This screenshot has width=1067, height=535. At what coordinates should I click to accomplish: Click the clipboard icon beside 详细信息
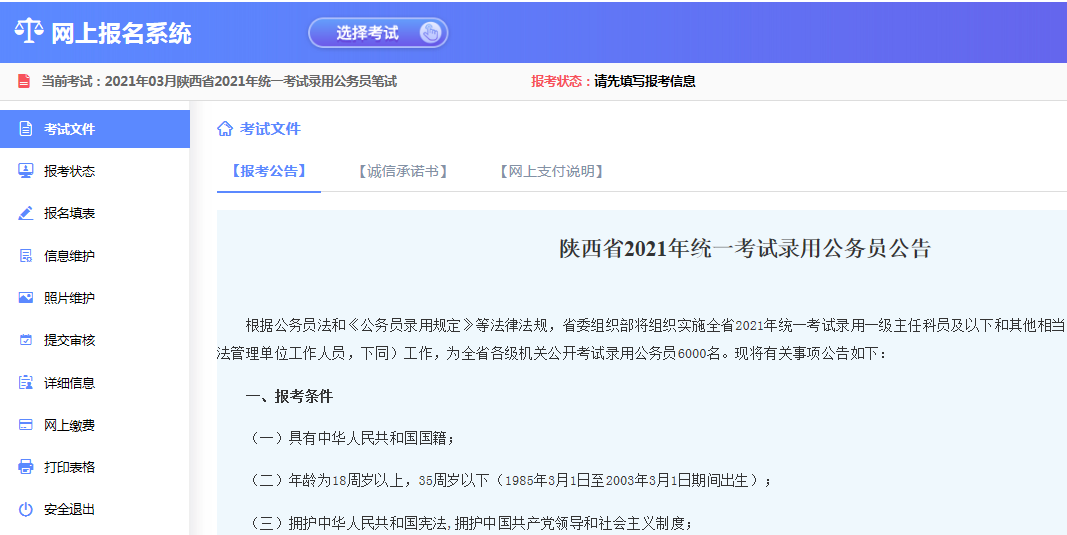click(26, 383)
